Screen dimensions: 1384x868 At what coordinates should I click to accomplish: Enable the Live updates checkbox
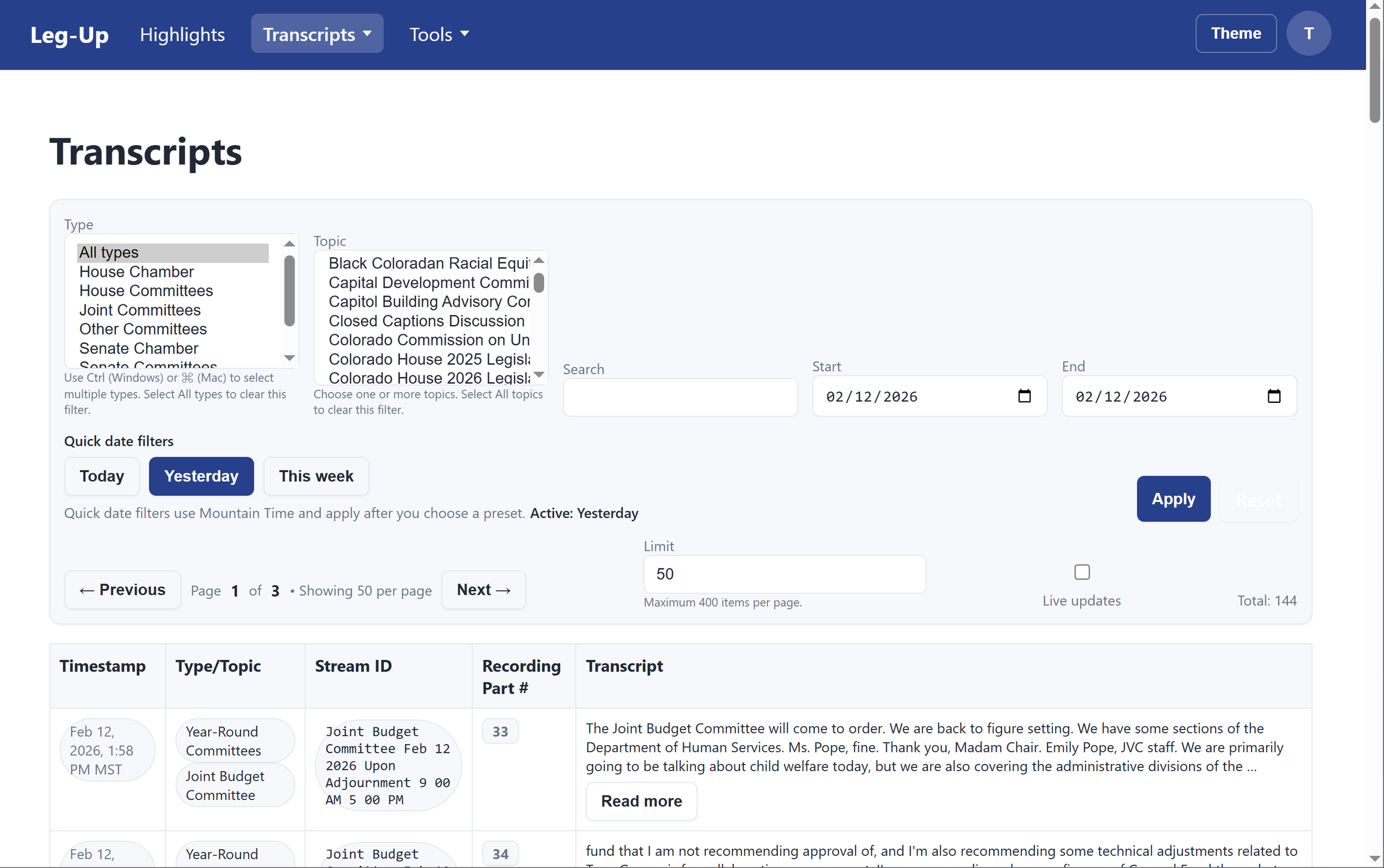pyautogui.click(x=1082, y=572)
